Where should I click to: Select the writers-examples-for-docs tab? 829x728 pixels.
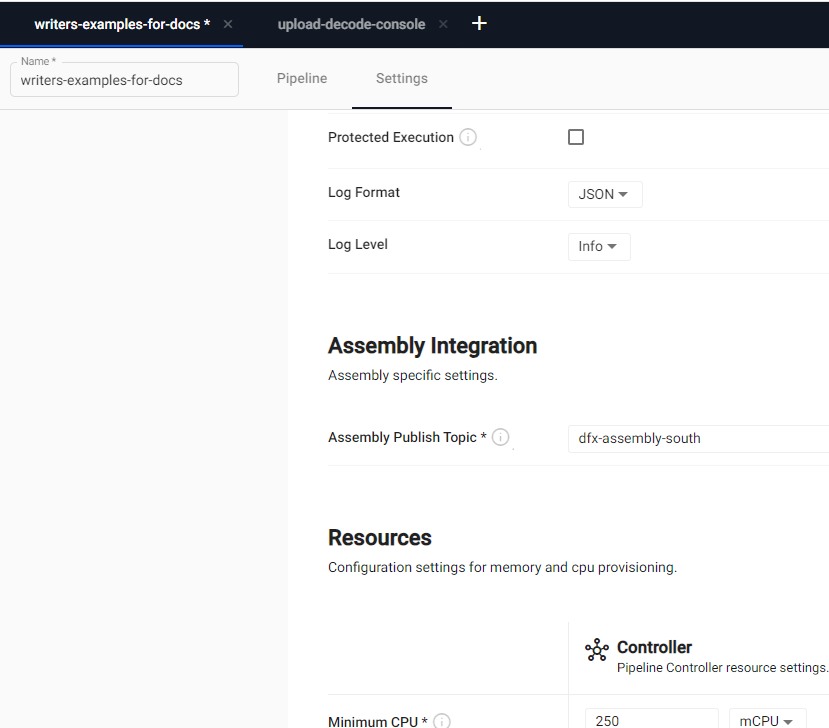click(x=122, y=24)
